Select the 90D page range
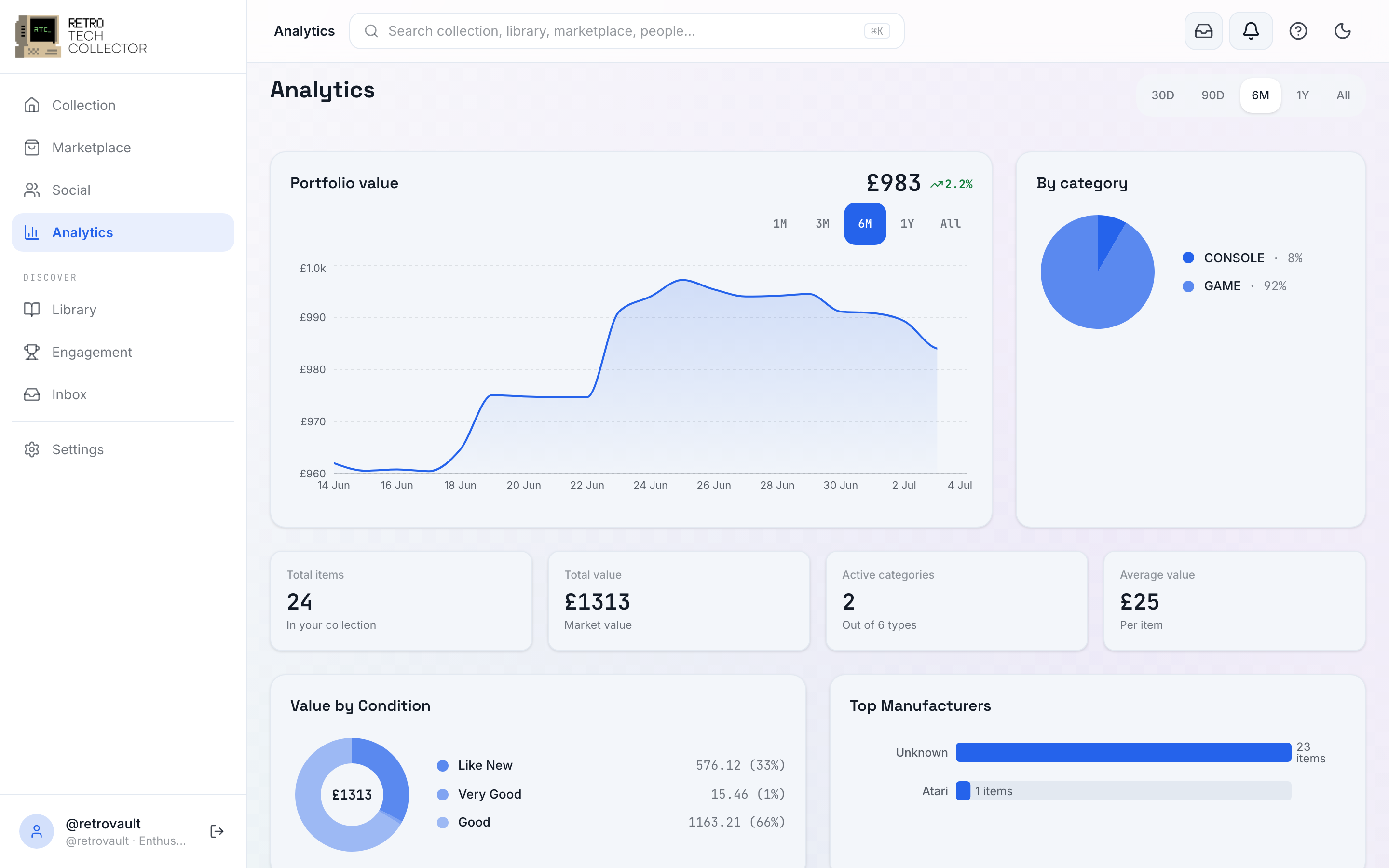 coord(1212,95)
